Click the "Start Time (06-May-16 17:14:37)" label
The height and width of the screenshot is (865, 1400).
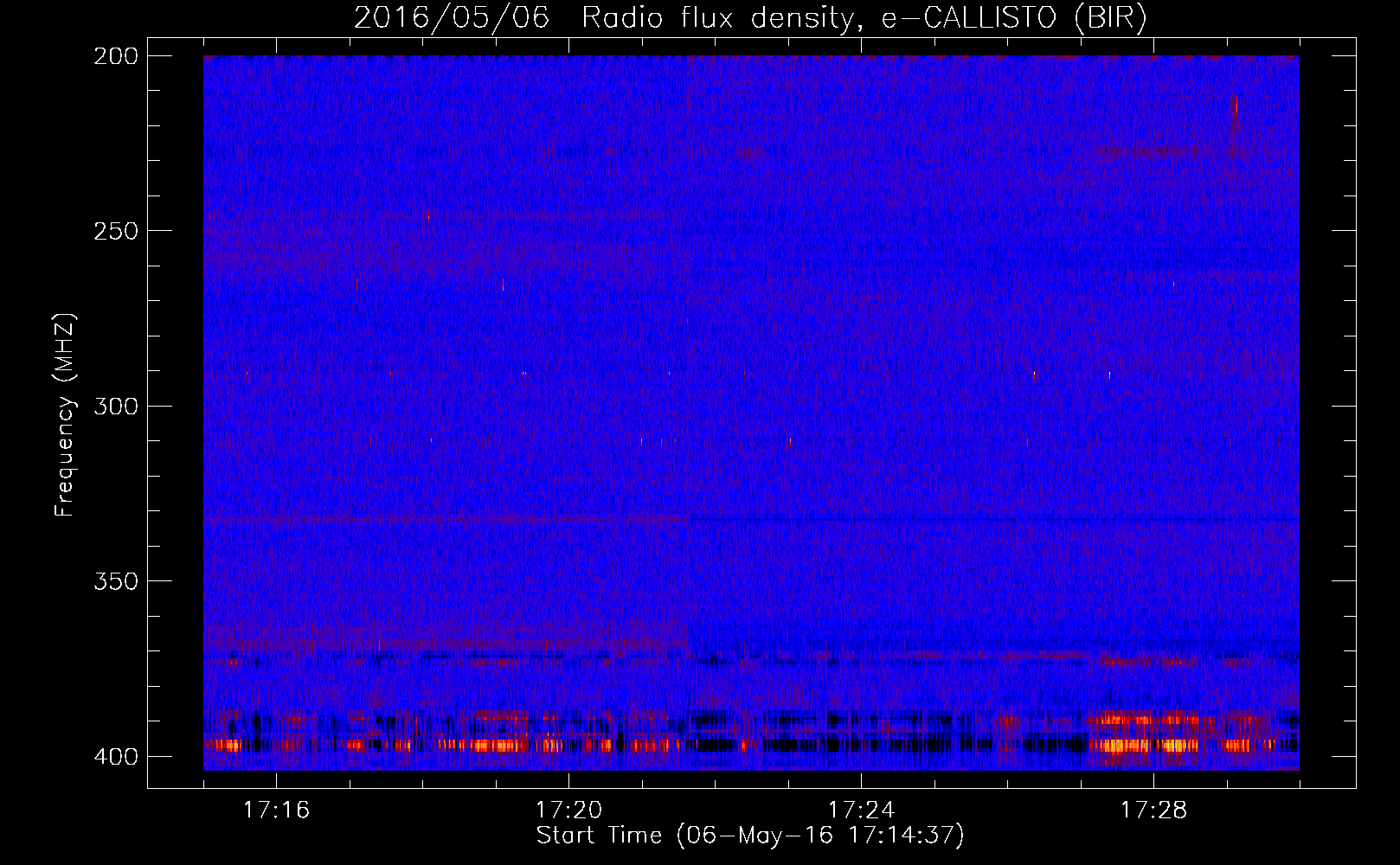pyautogui.click(x=750, y=836)
